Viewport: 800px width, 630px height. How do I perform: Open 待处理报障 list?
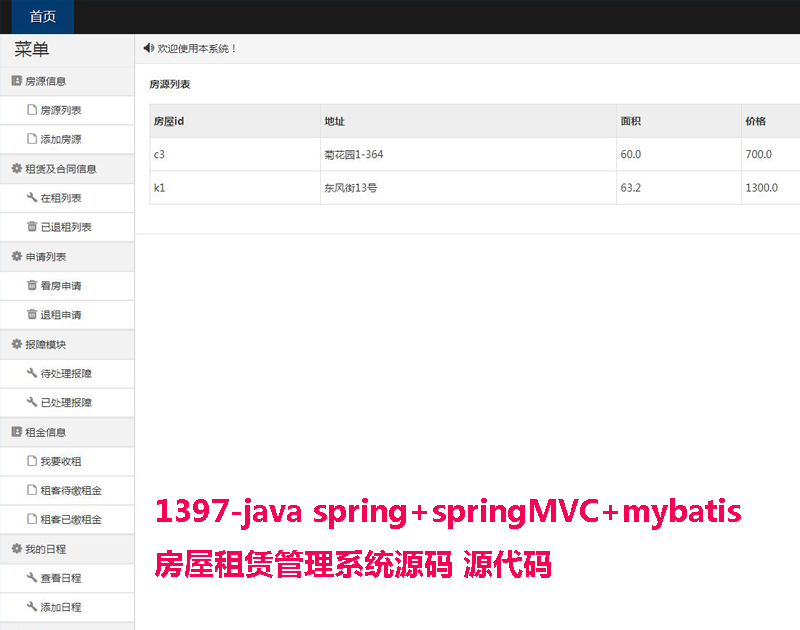(x=67, y=373)
